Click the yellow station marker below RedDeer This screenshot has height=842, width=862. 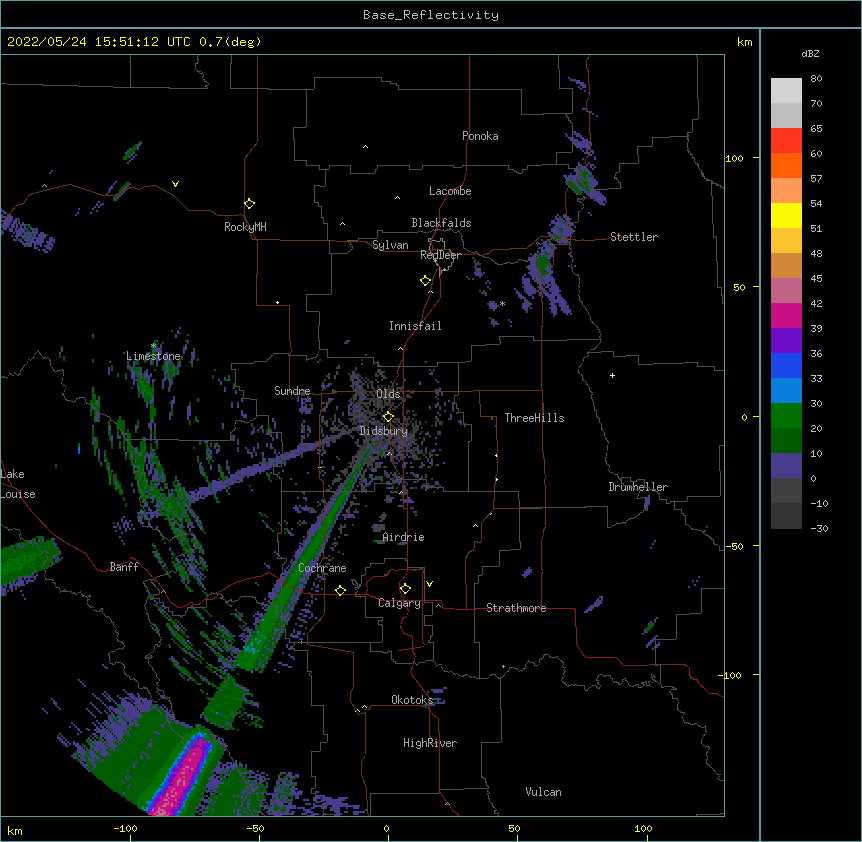coord(425,281)
